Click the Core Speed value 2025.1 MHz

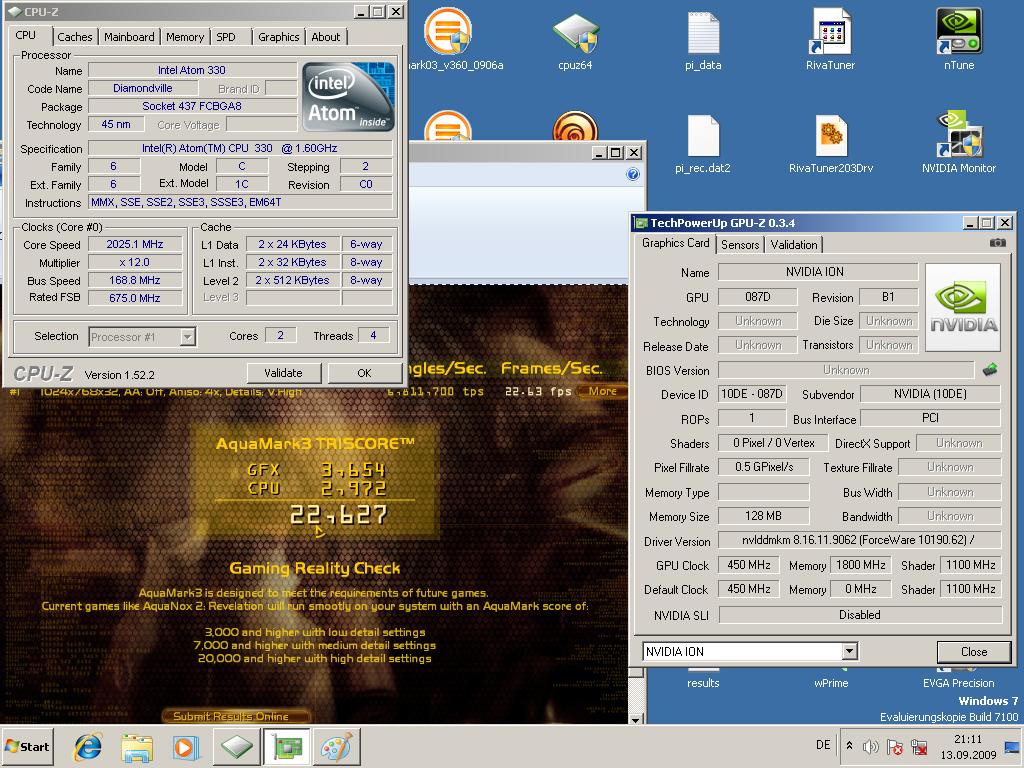(135, 244)
